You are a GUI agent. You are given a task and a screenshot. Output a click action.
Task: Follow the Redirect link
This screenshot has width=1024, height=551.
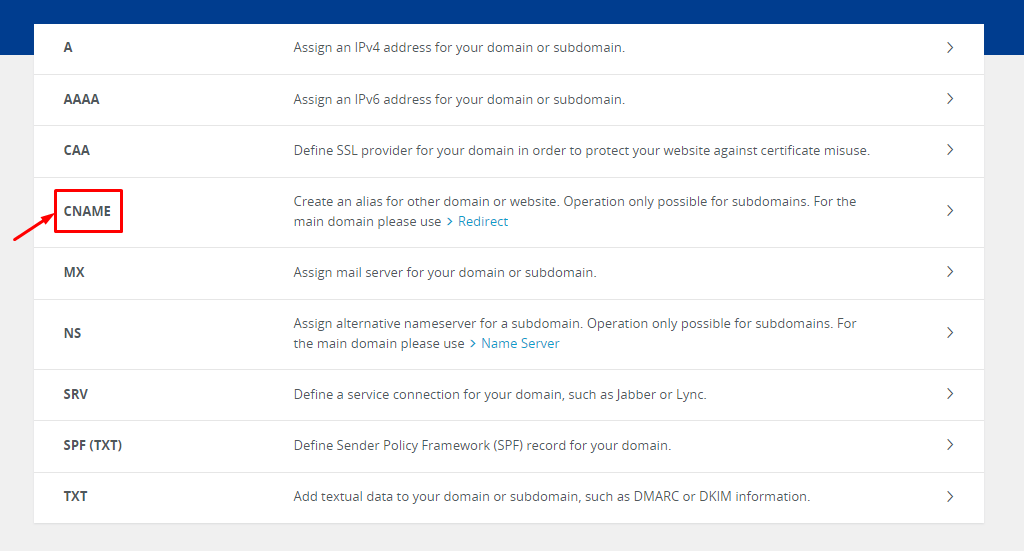pyautogui.click(x=482, y=222)
